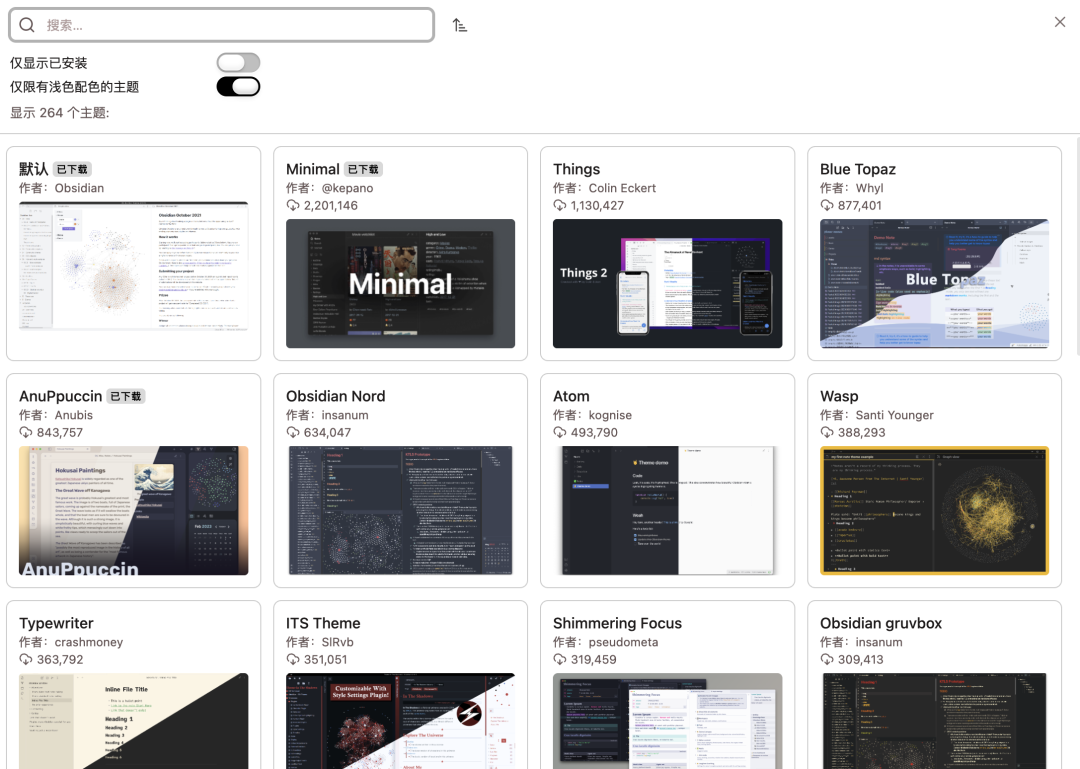
Task: Disable light color scheme themes only switch
Action: (238, 86)
